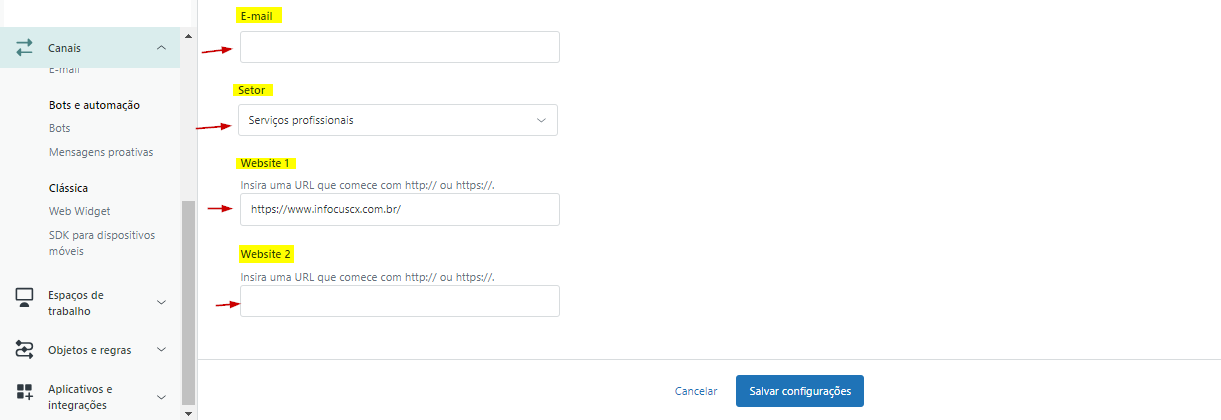Go to Mensagens proativas
1221x420 pixels.
[x=100, y=152]
